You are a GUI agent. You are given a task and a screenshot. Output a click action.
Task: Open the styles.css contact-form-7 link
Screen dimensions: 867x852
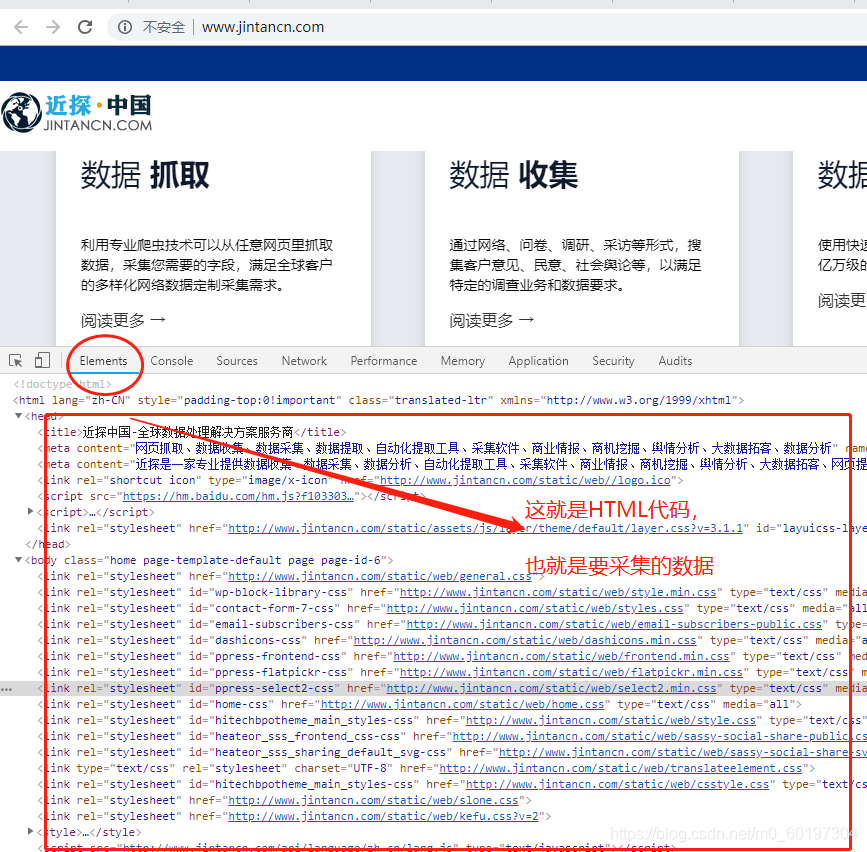pos(535,608)
